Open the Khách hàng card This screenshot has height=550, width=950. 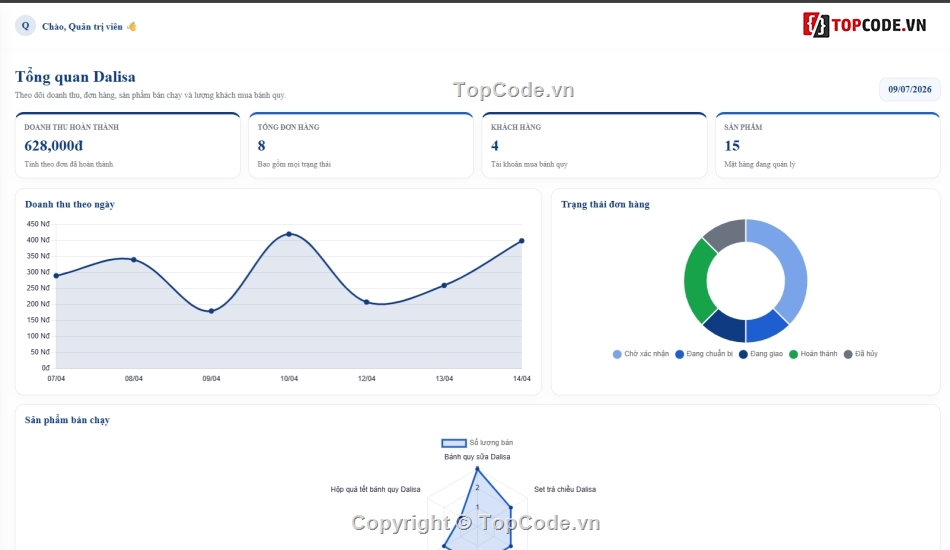(594, 145)
